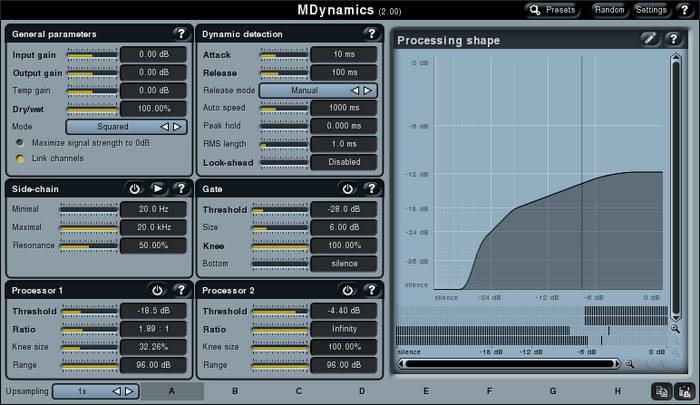Click the Random button

[609, 9]
